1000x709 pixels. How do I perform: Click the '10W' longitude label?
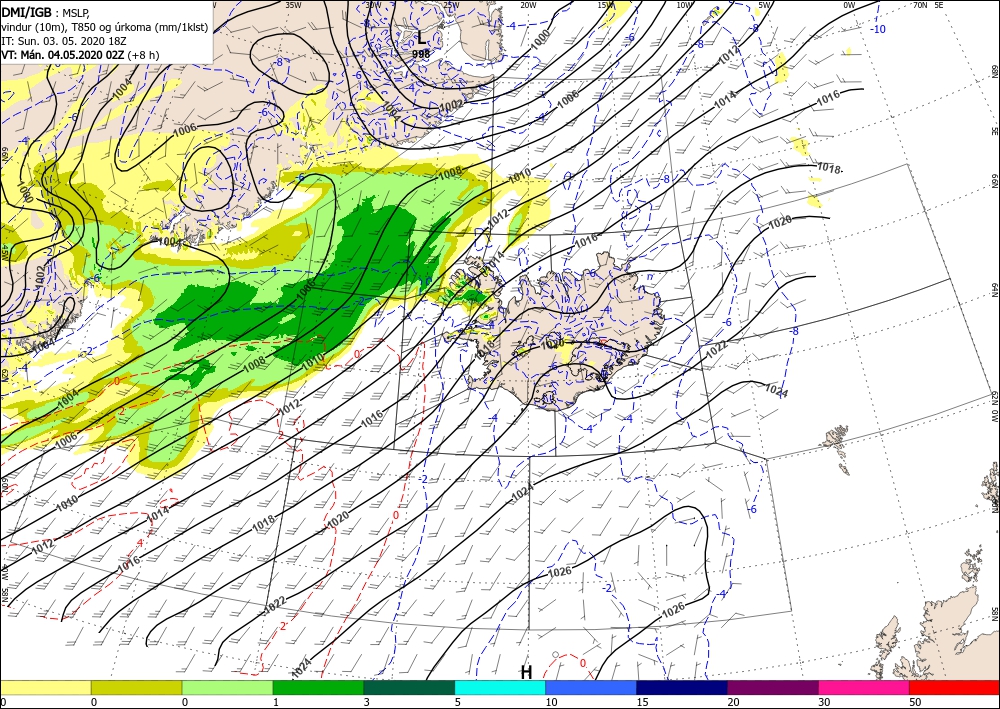pos(684,5)
